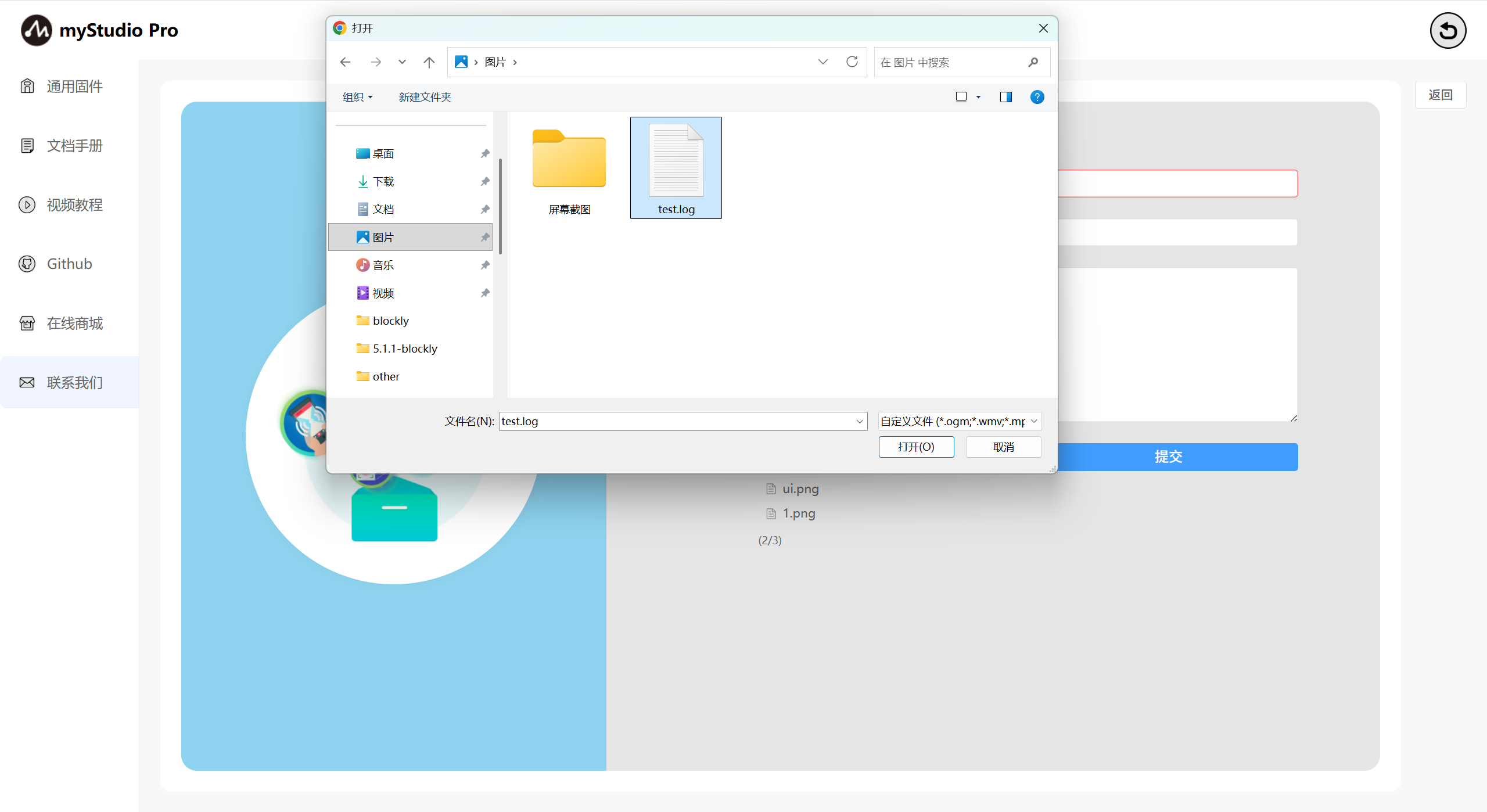Viewport: 1487px width, 812px height.
Task: Open the 视频教程 sidebar item
Action: (74, 204)
